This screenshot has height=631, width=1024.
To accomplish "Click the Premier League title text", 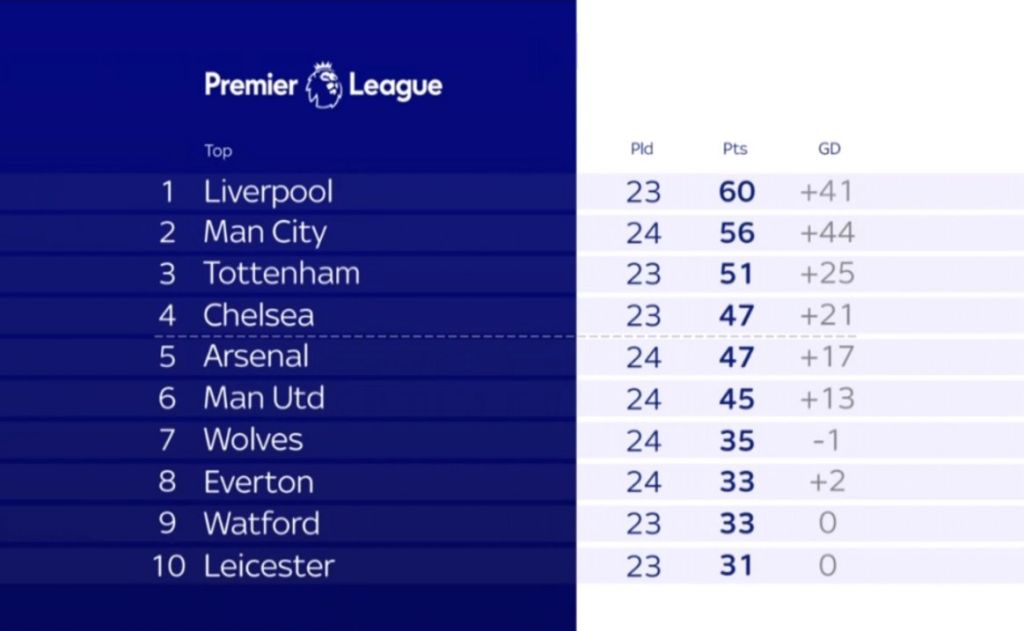I will click(x=323, y=86).
